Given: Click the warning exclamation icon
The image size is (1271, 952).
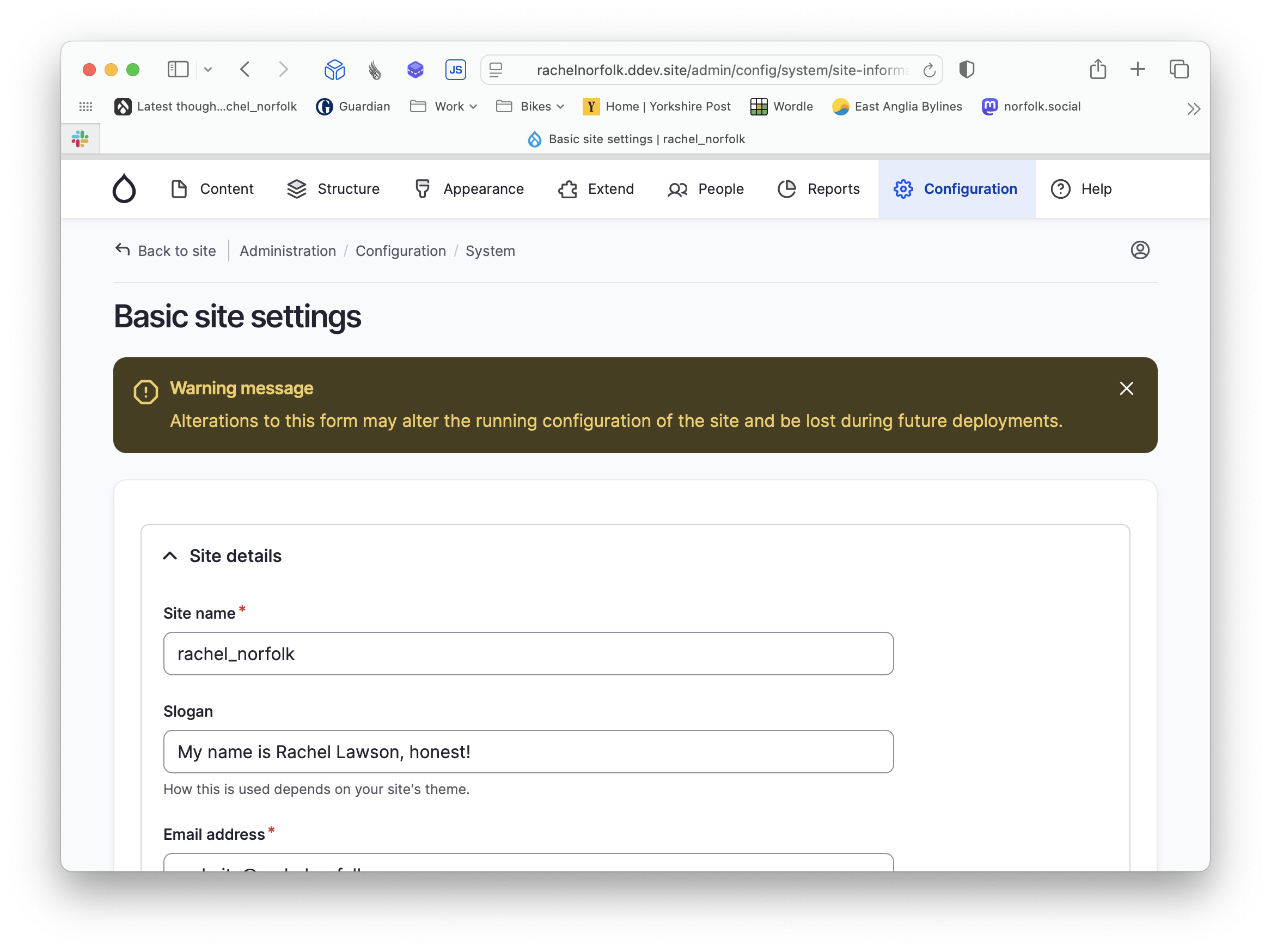Looking at the screenshot, I should point(146,392).
